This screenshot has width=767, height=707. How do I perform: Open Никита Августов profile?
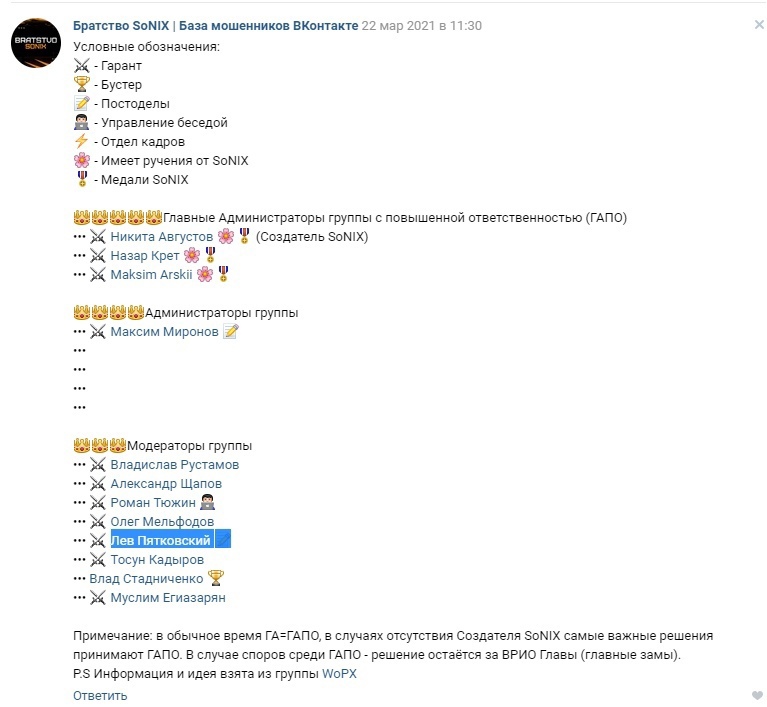(161, 236)
